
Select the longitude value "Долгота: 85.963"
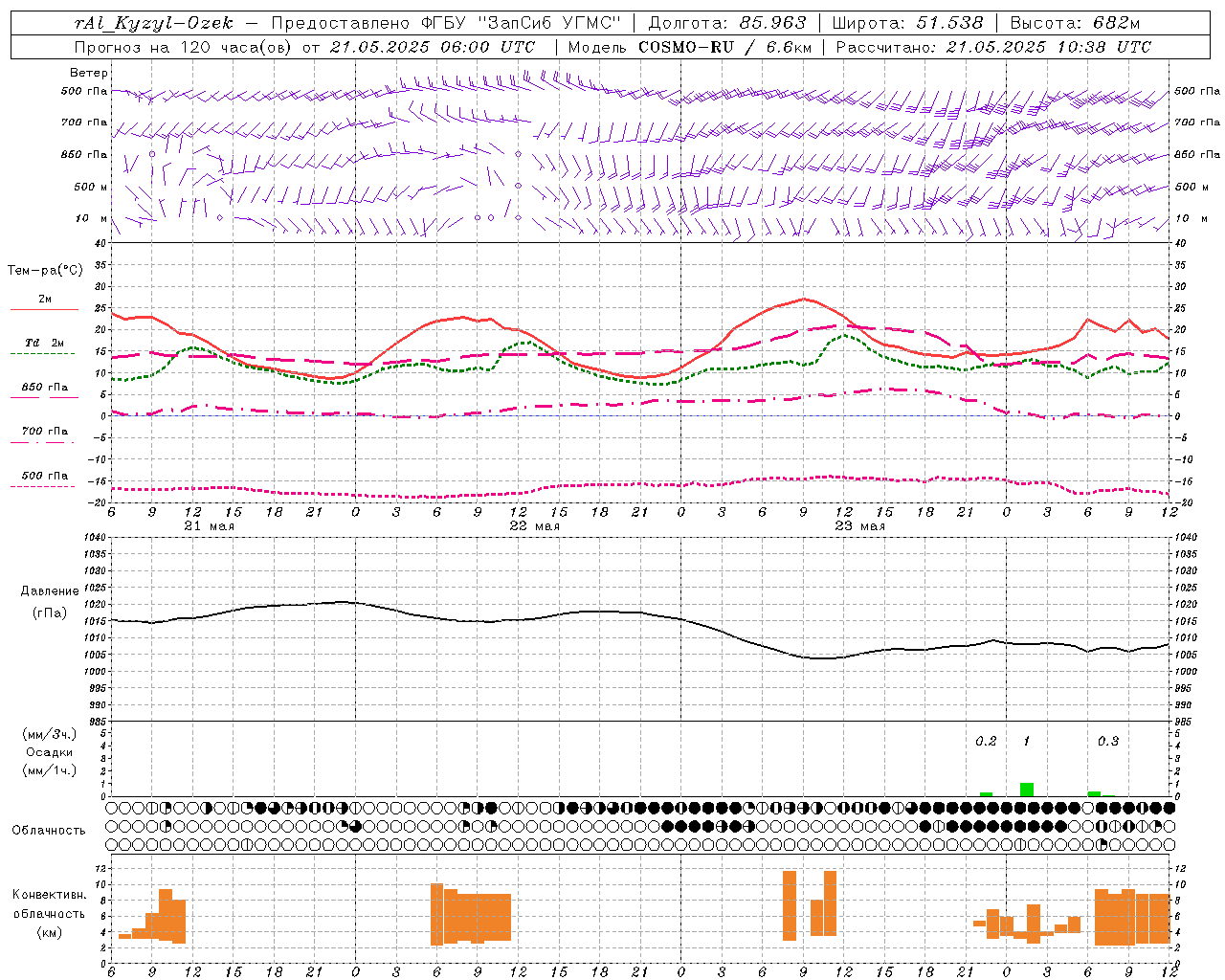(x=727, y=23)
